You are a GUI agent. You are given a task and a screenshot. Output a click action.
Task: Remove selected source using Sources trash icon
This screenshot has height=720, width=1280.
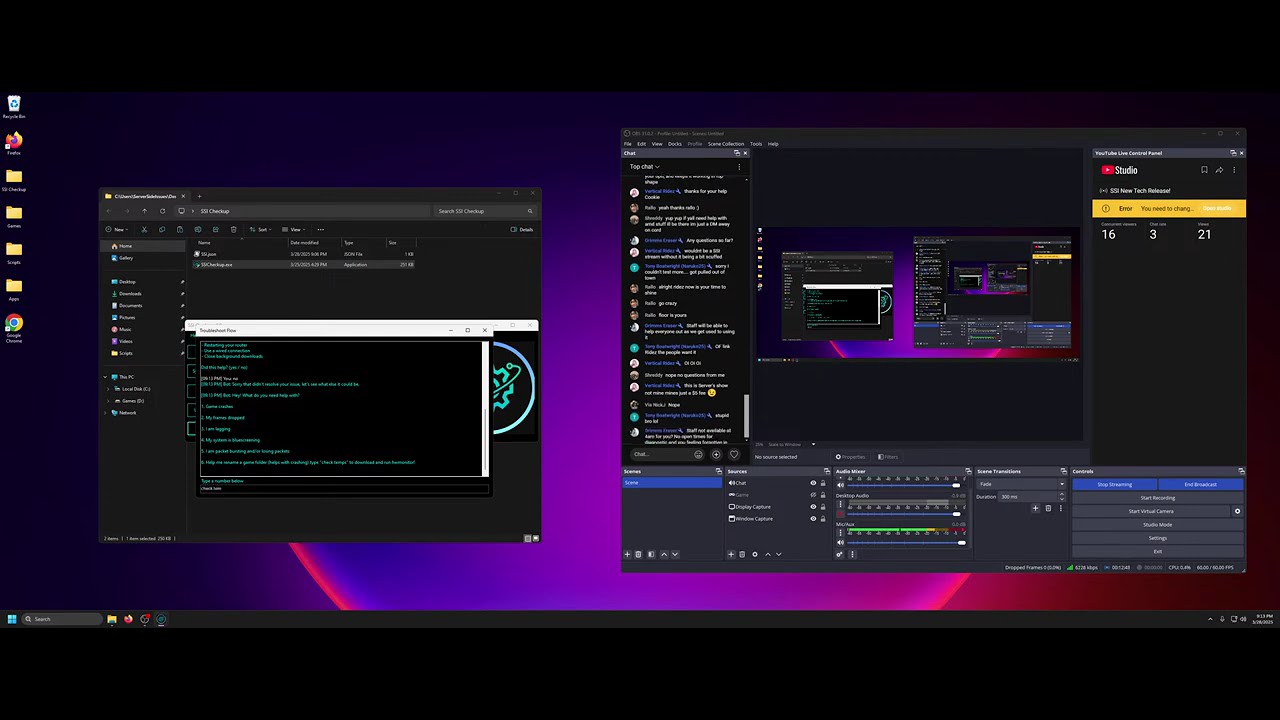tap(742, 554)
